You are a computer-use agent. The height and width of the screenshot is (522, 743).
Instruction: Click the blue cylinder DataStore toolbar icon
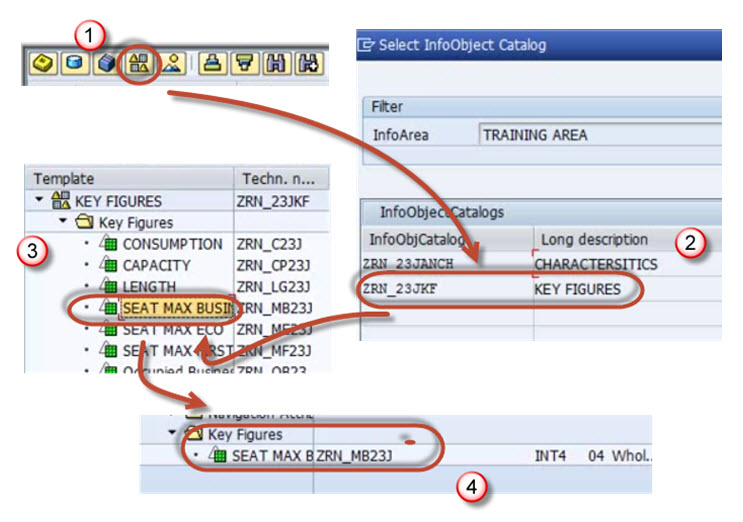[x=75, y=63]
